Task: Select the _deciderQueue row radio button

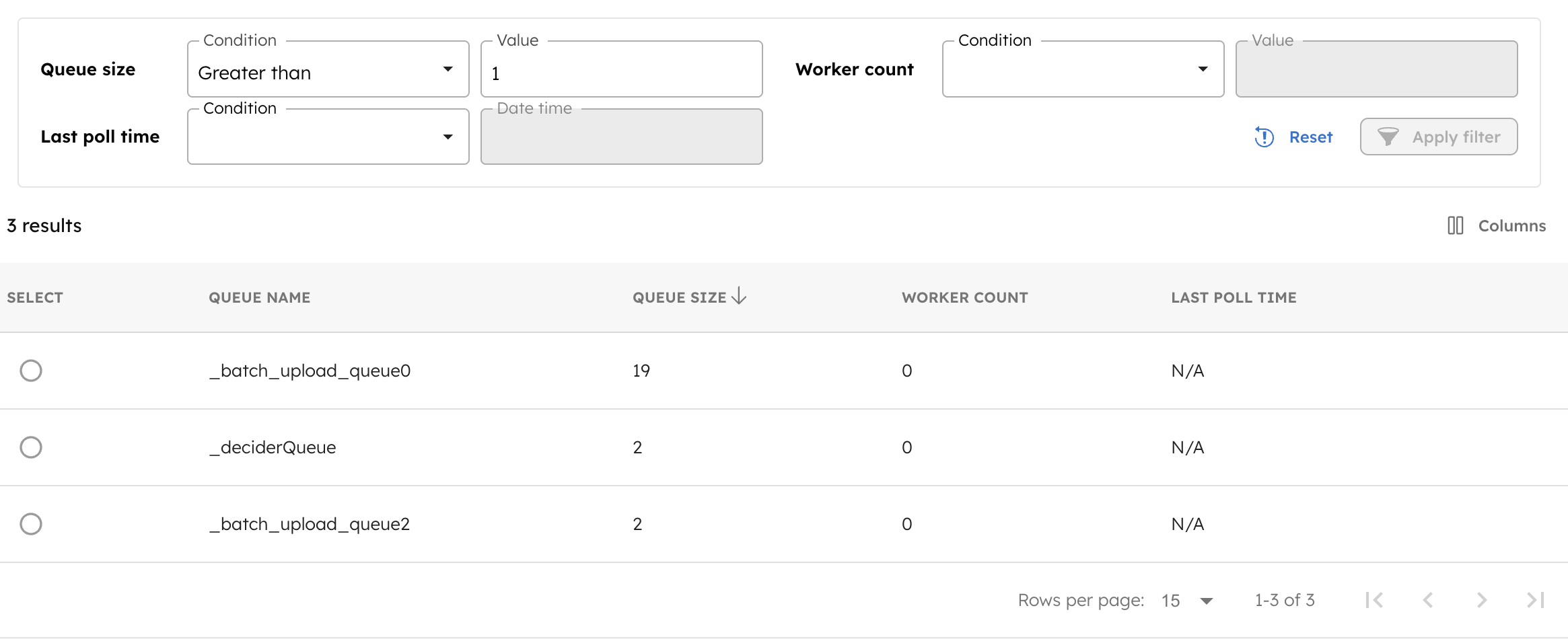Action: coord(31,447)
